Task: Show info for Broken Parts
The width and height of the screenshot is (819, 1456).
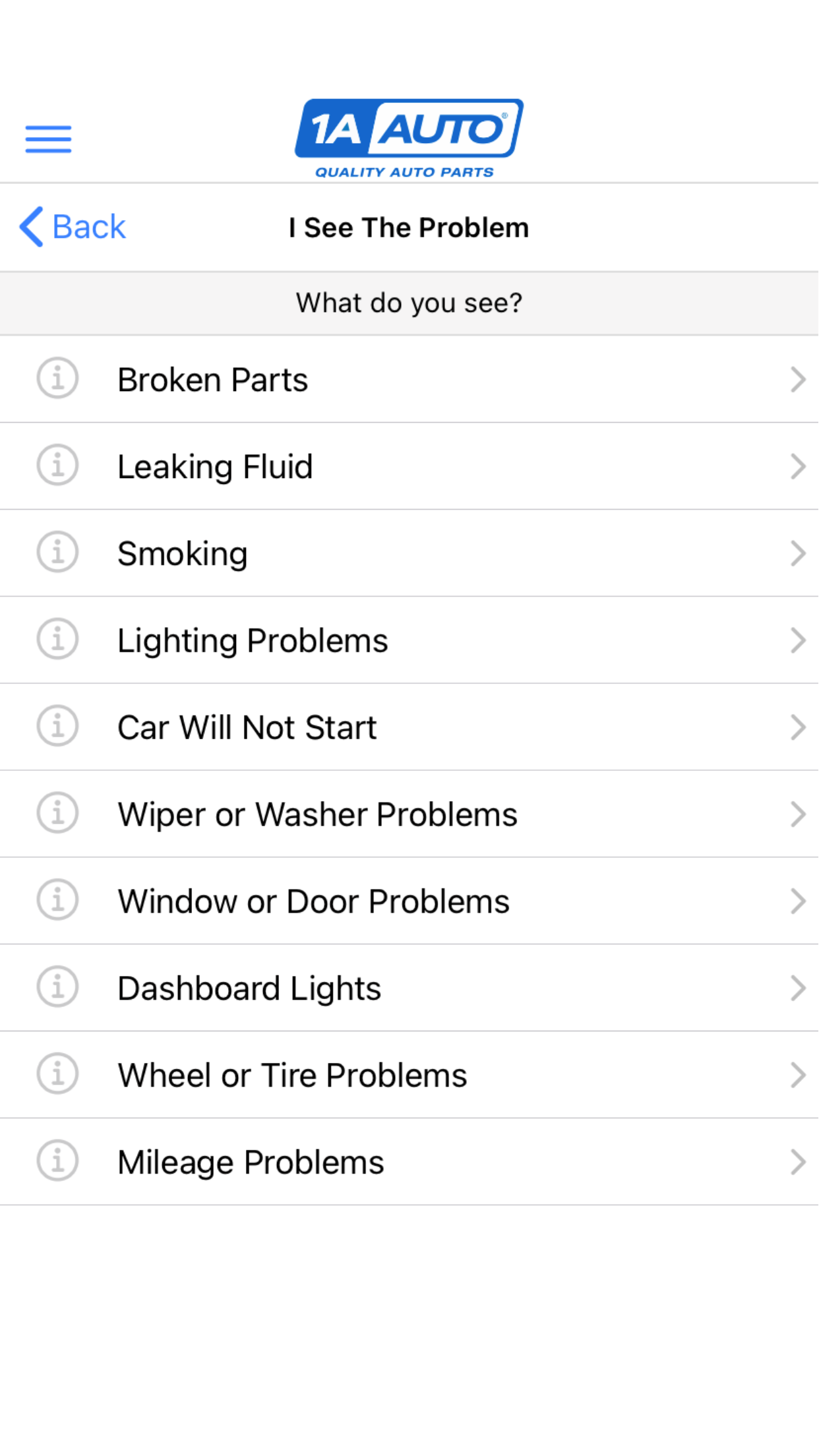Action: point(57,379)
